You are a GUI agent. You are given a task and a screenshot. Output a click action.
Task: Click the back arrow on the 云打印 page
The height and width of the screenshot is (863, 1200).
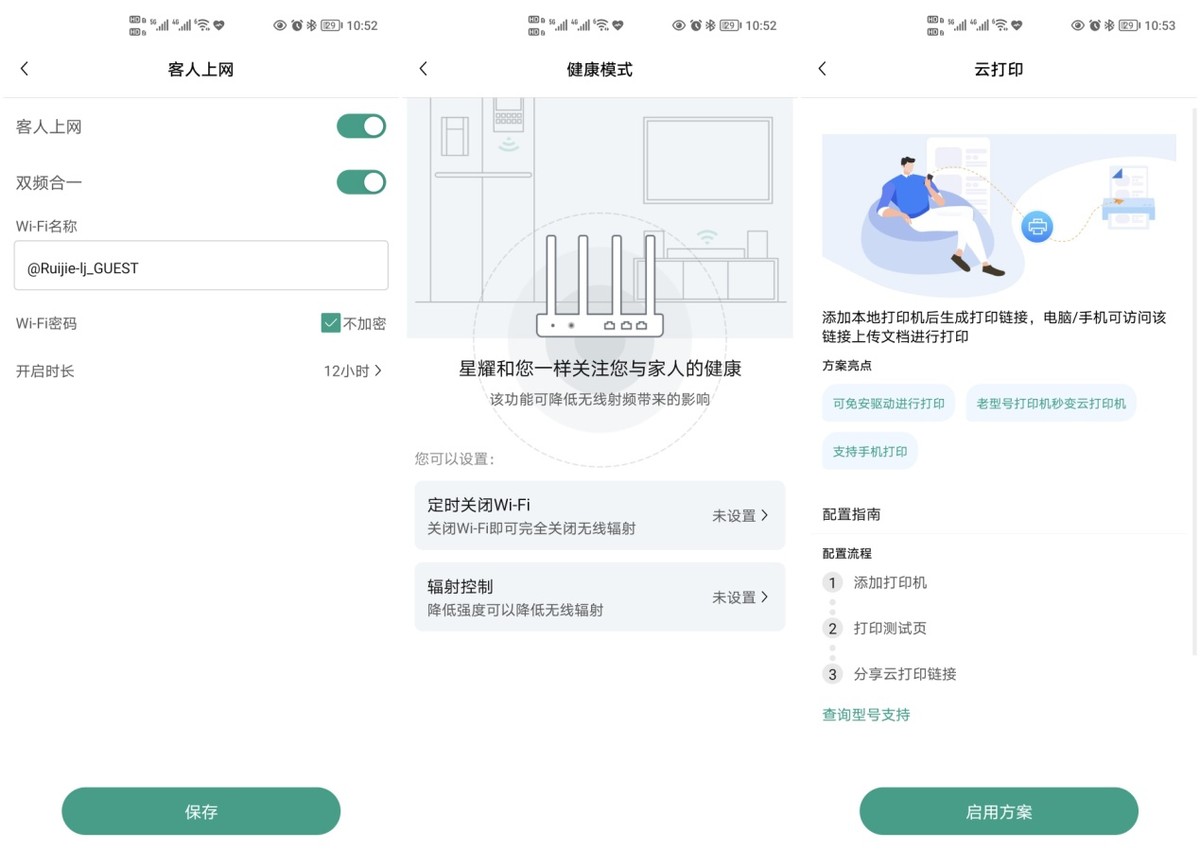[x=821, y=68]
